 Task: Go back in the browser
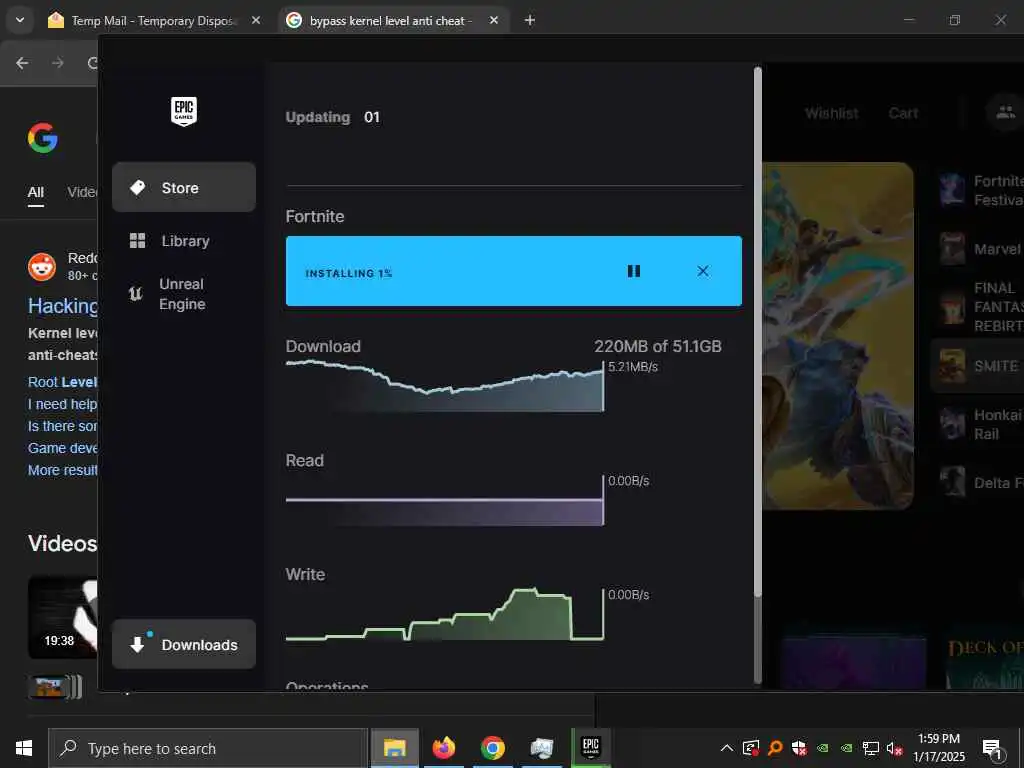pyautogui.click(x=22, y=63)
